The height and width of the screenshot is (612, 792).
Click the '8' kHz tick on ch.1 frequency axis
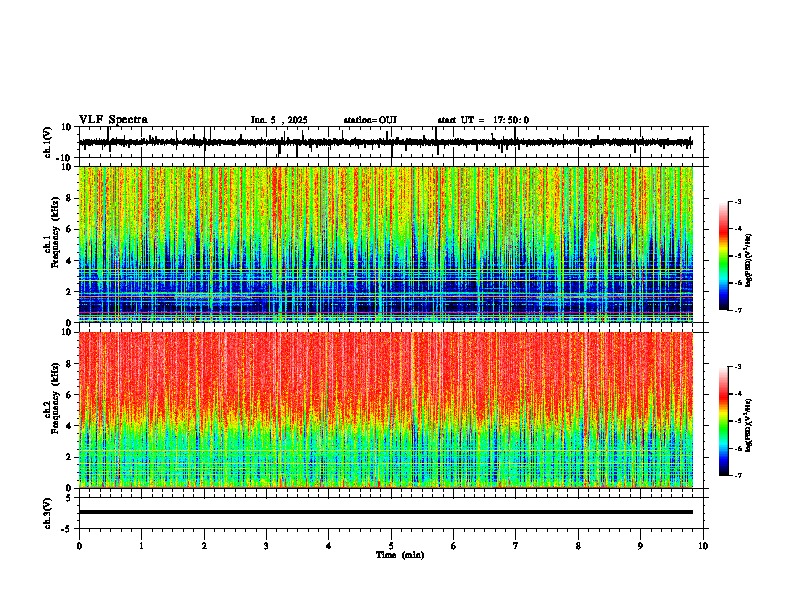pos(69,198)
